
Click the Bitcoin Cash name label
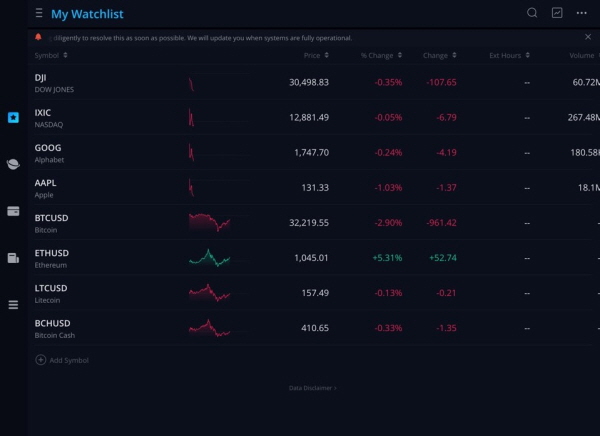55,335
